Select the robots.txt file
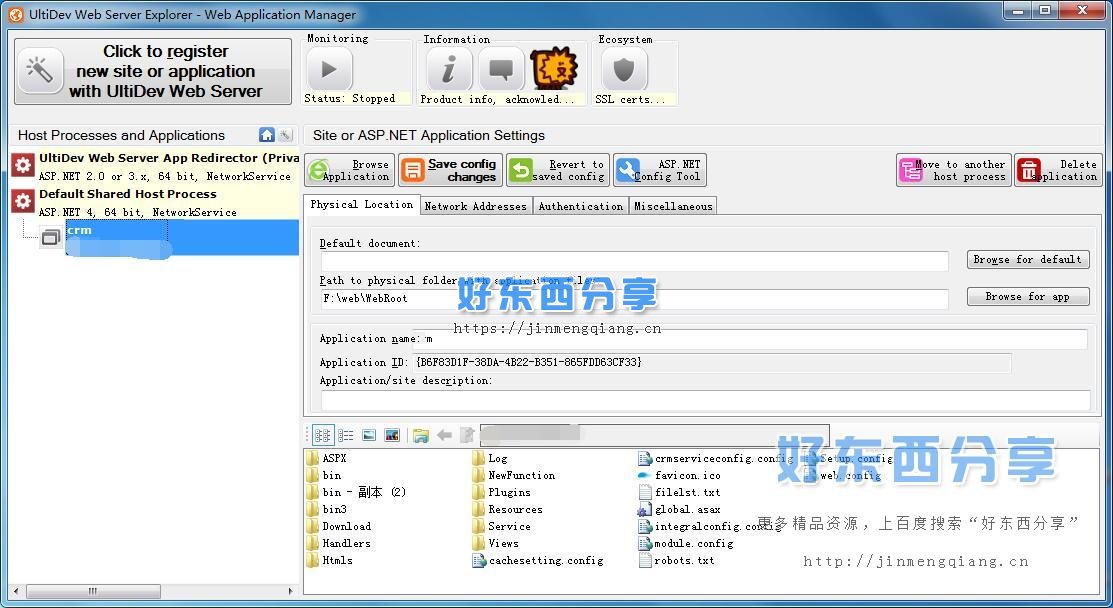This screenshot has height=608, width=1113. 677,560
